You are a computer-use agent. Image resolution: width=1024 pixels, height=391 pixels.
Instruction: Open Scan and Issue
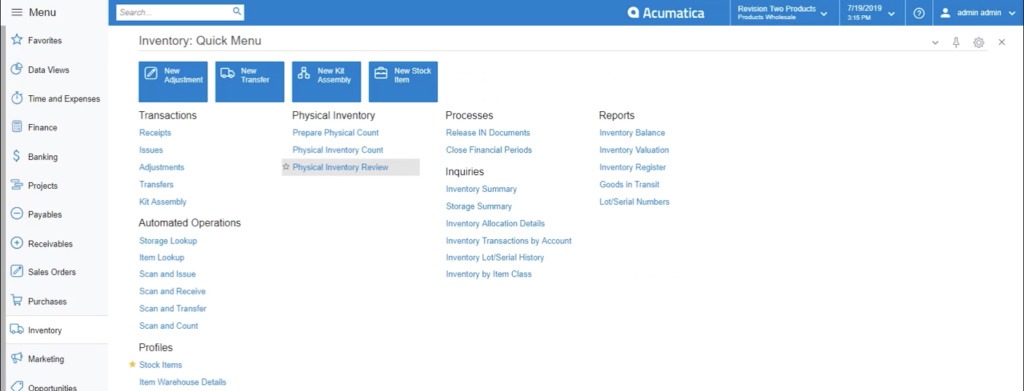pyautogui.click(x=167, y=274)
